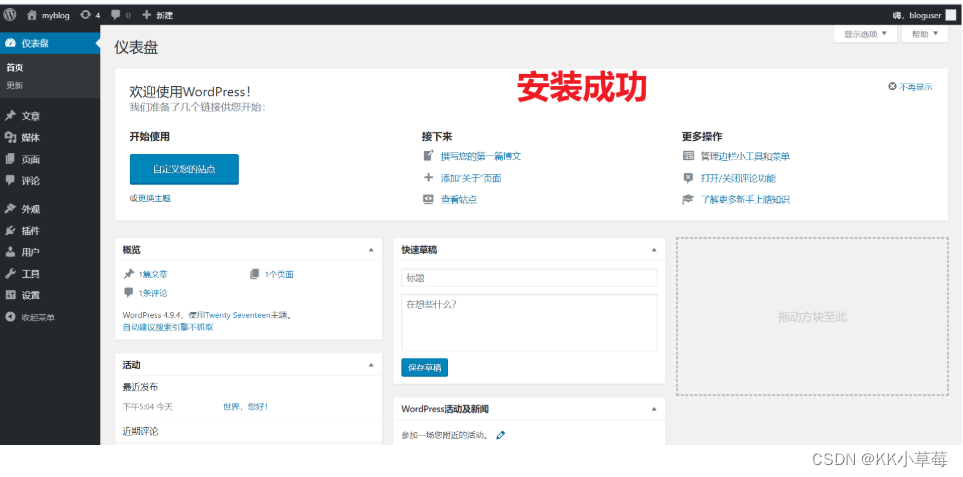This screenshot has height=477, width=963.
Task: Open the WordPress logo menu
Action: [x=9, y=15]
